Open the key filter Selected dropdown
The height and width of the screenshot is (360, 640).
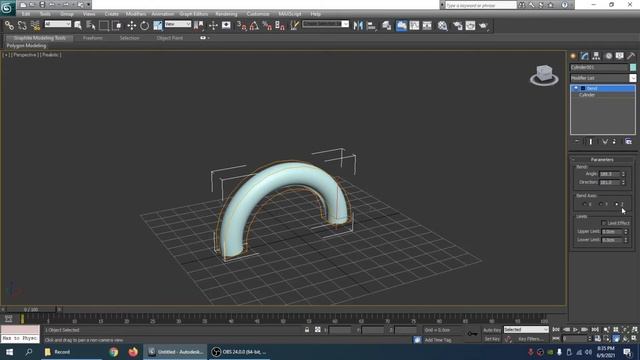coord(526,330)
